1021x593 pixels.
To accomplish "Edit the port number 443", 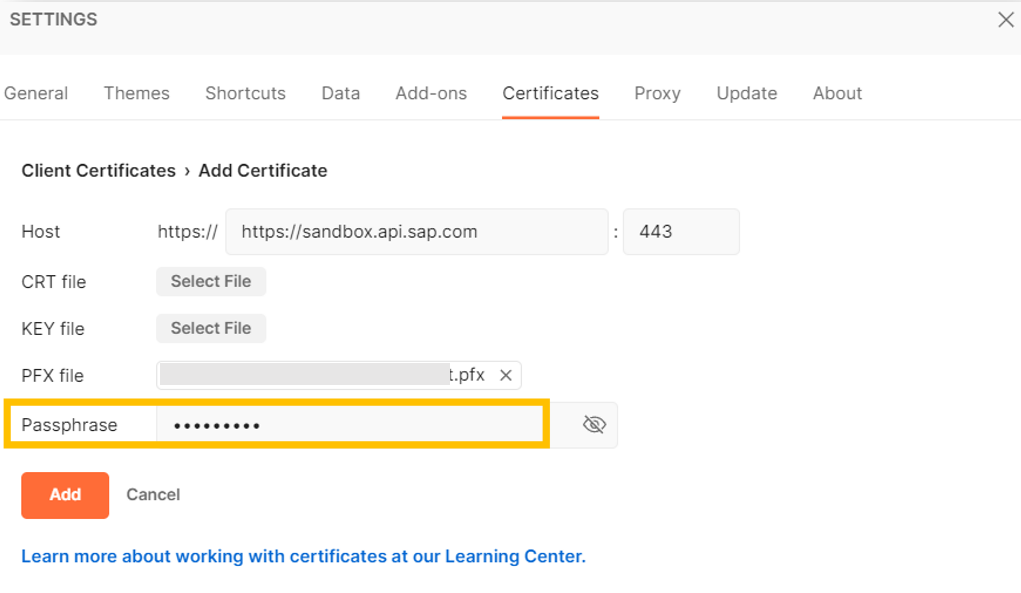I will coord(681,231).
